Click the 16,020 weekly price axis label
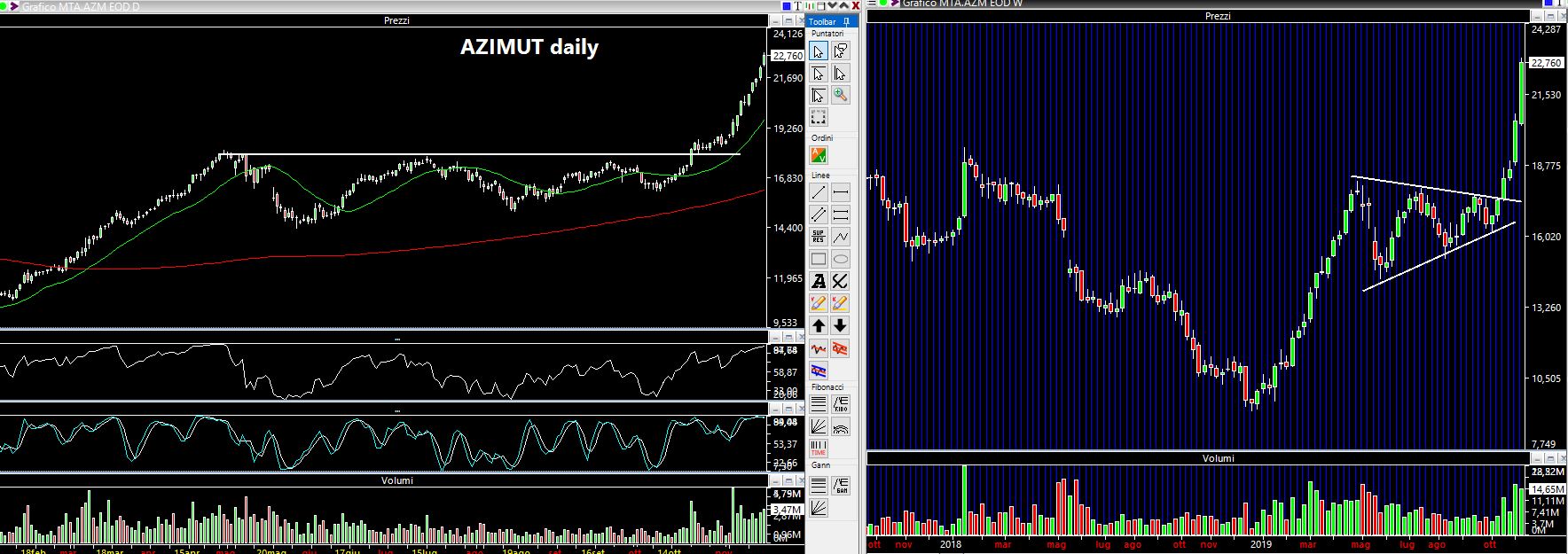 pos(1546,237)
